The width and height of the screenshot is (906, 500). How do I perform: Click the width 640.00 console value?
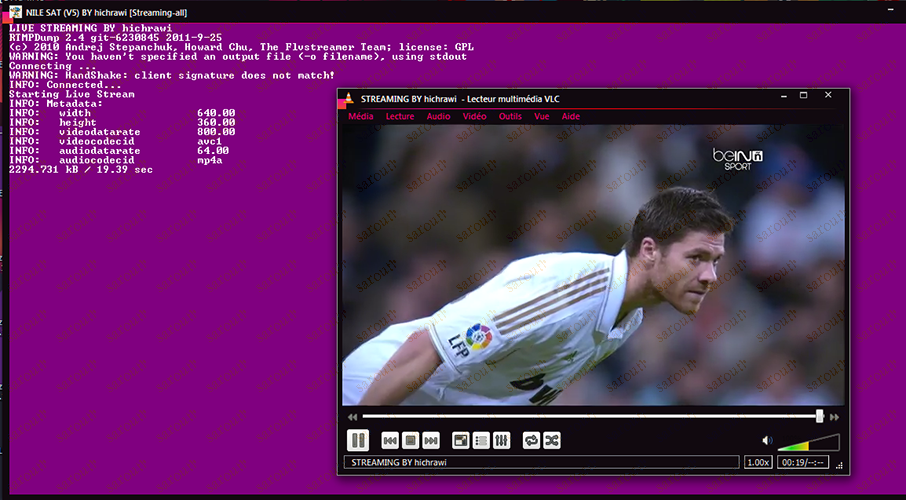coord(216,113)
